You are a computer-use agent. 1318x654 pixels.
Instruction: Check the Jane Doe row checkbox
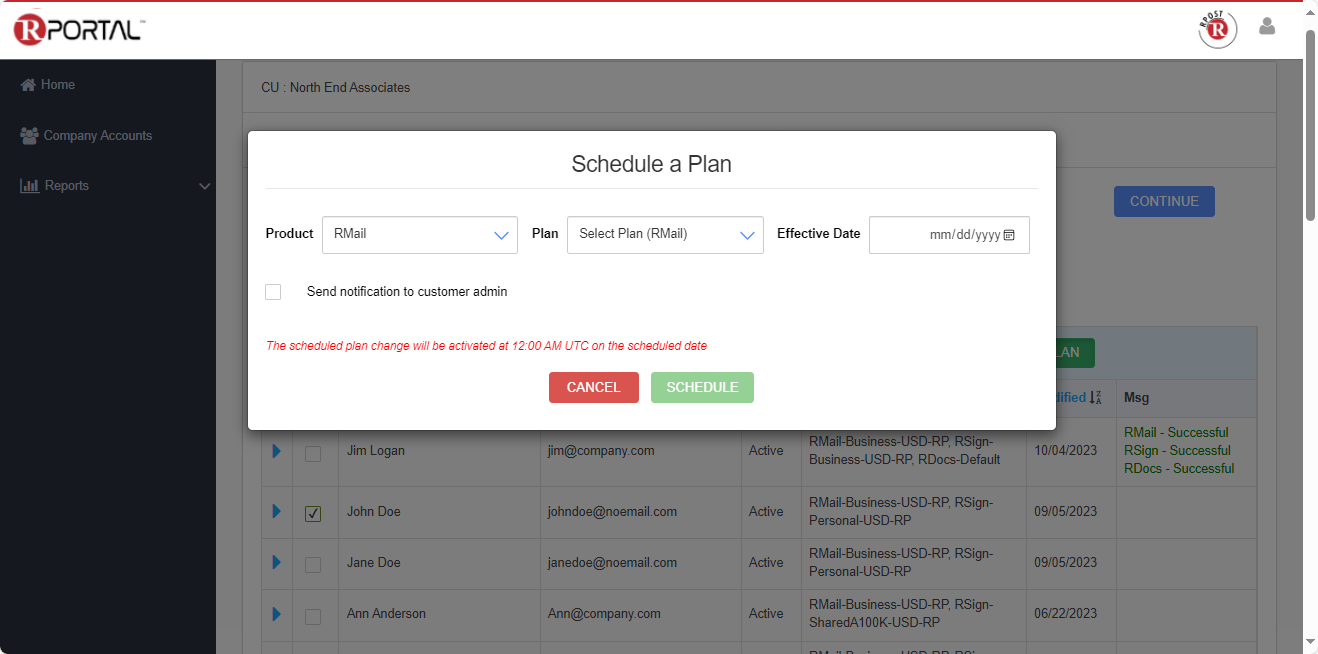click(x=313, y=564)
